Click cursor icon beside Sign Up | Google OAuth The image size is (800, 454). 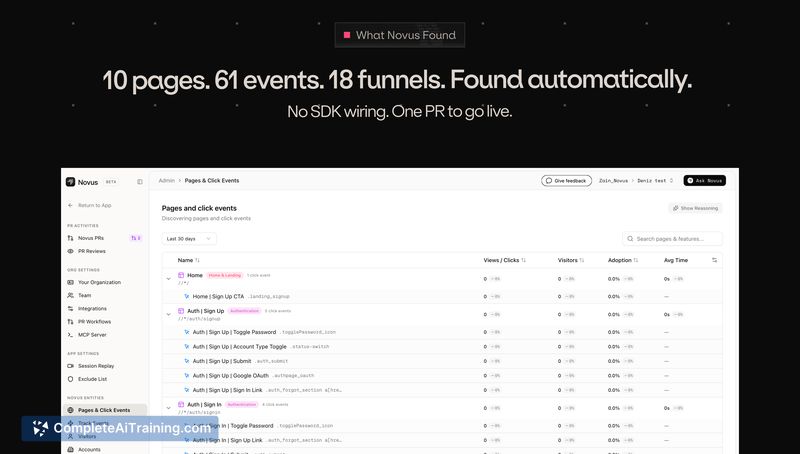tap(187, 375)
